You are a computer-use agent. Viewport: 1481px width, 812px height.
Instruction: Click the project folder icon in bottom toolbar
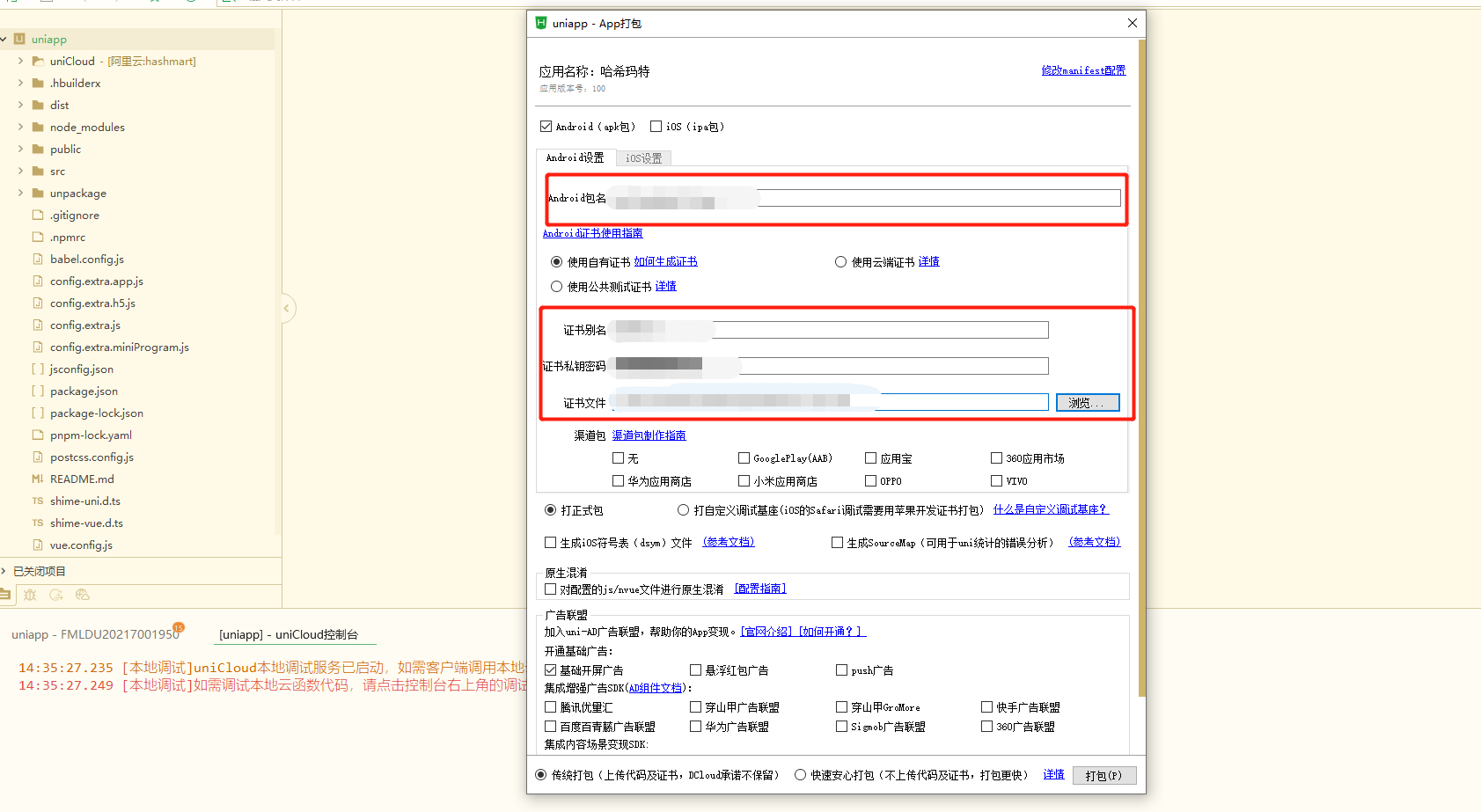pos(5,596)
